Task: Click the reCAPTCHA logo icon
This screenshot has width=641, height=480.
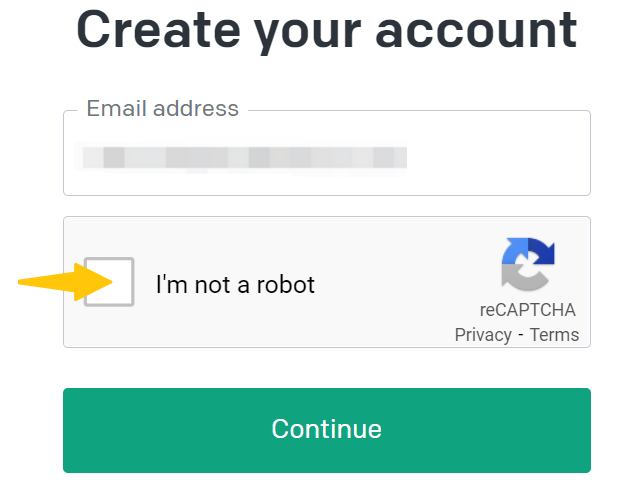Action: 528,264
